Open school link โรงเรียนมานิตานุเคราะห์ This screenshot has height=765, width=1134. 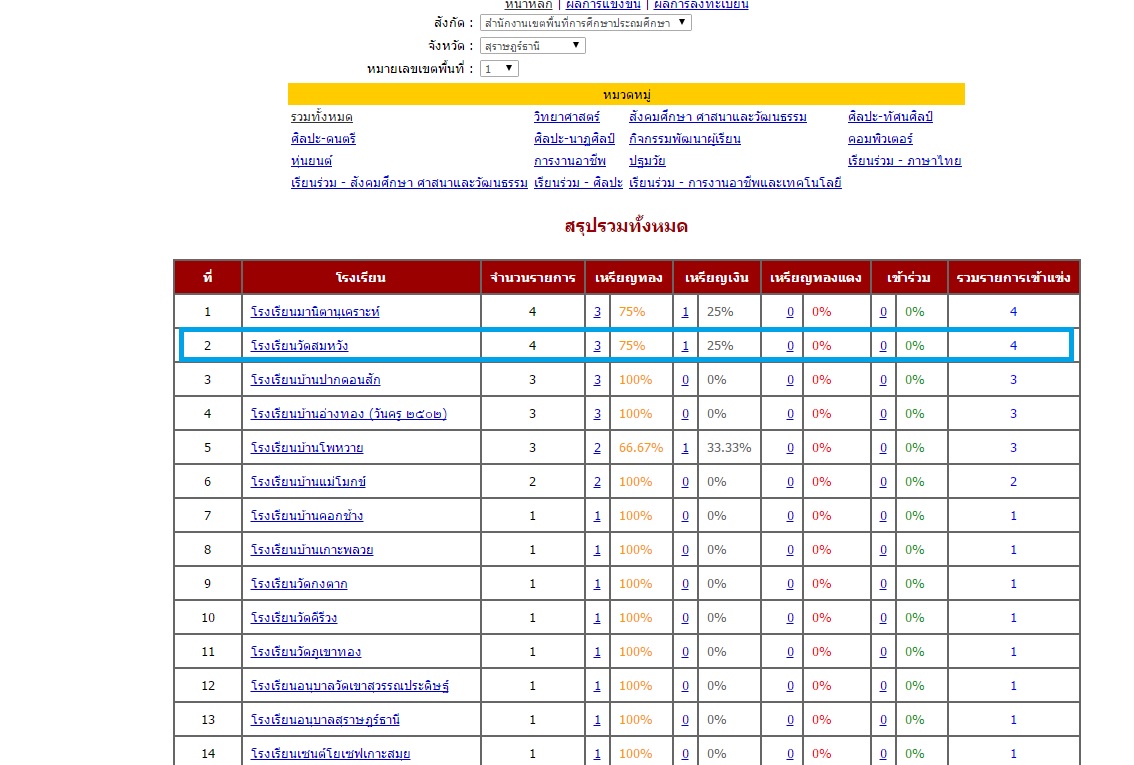315,312
